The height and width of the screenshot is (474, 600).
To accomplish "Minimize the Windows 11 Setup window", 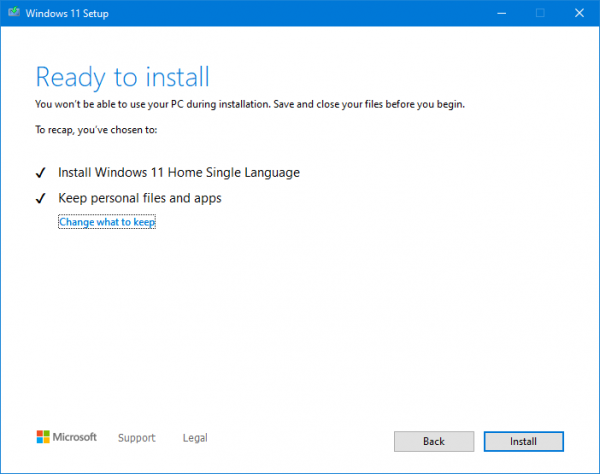I will (502, 13).
